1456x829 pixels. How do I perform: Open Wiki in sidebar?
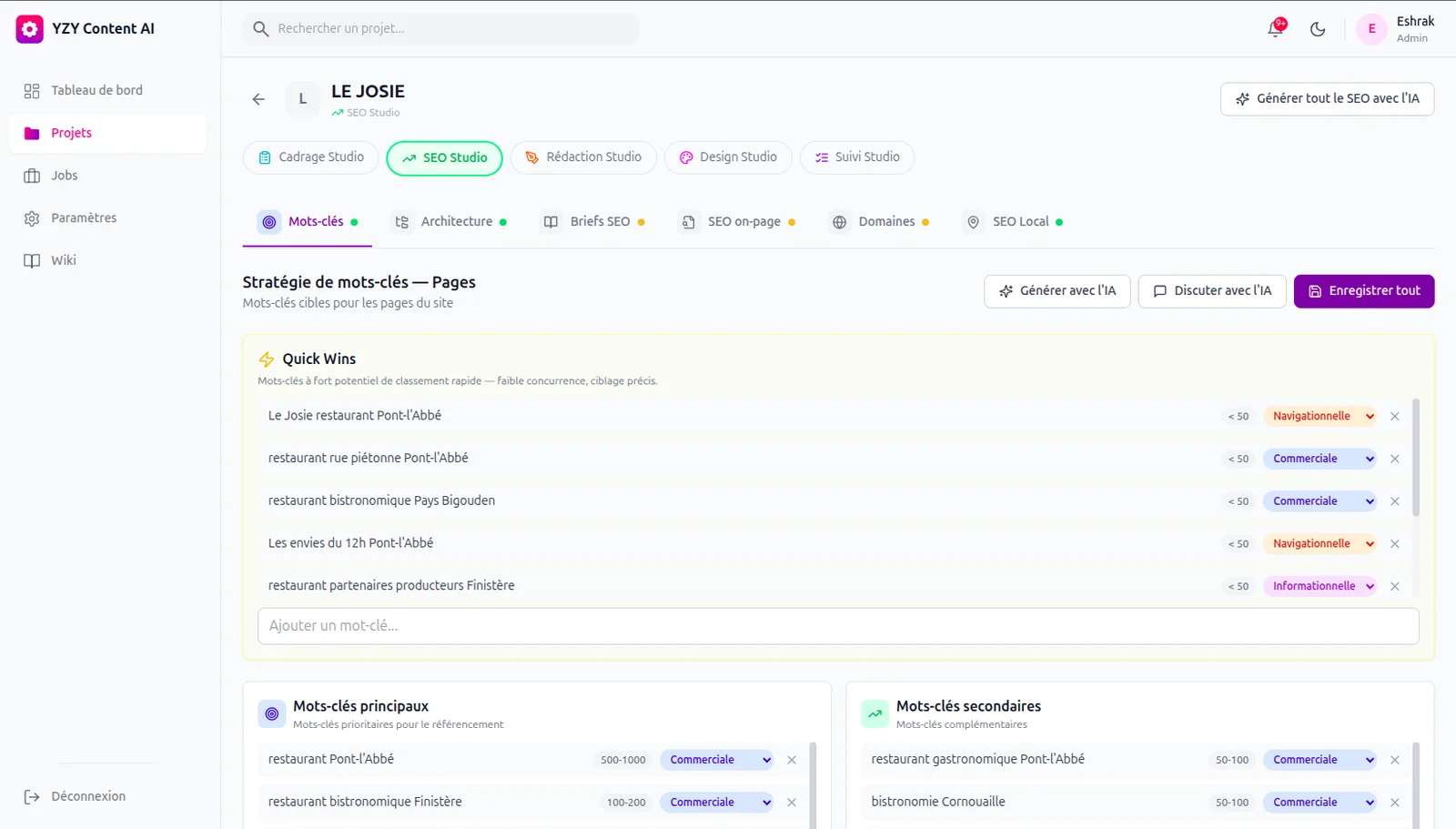point(107,261)
